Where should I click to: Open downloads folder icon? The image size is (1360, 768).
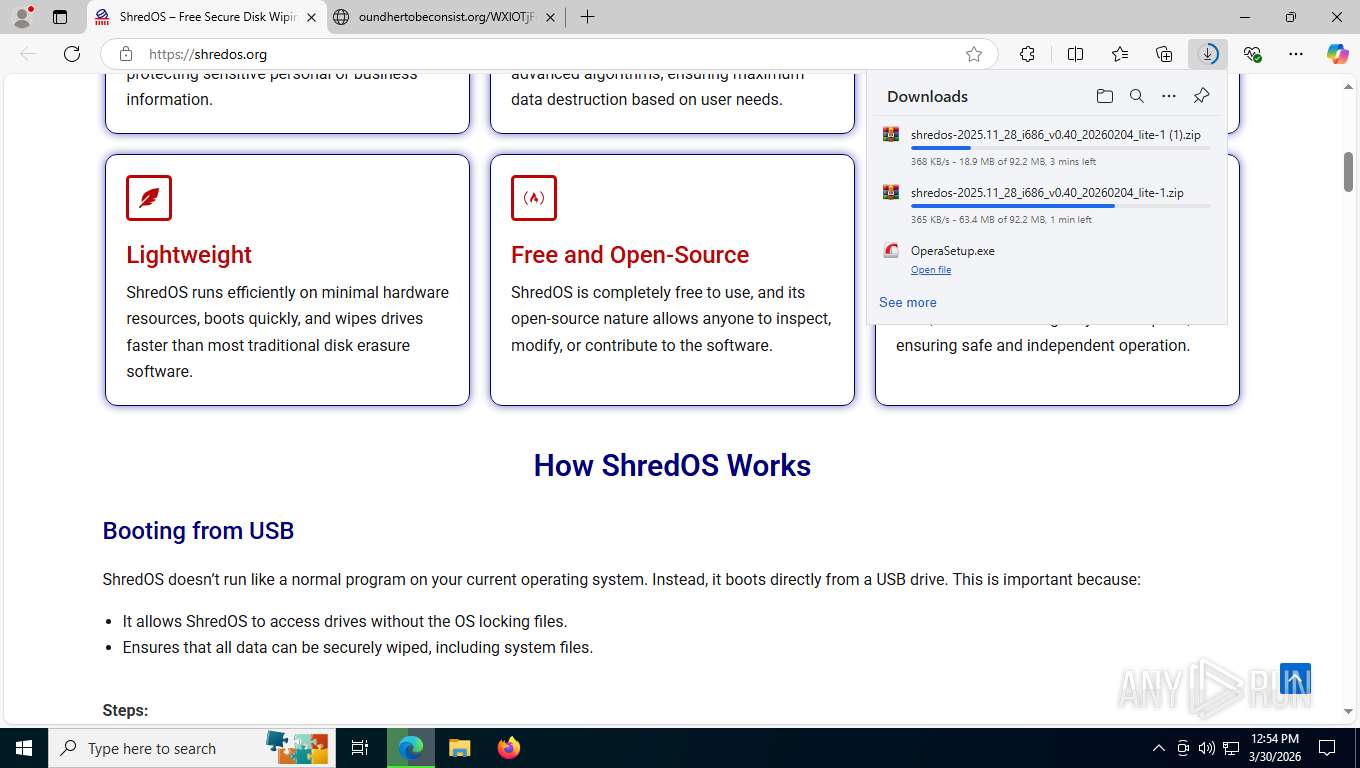(1104, 96)
